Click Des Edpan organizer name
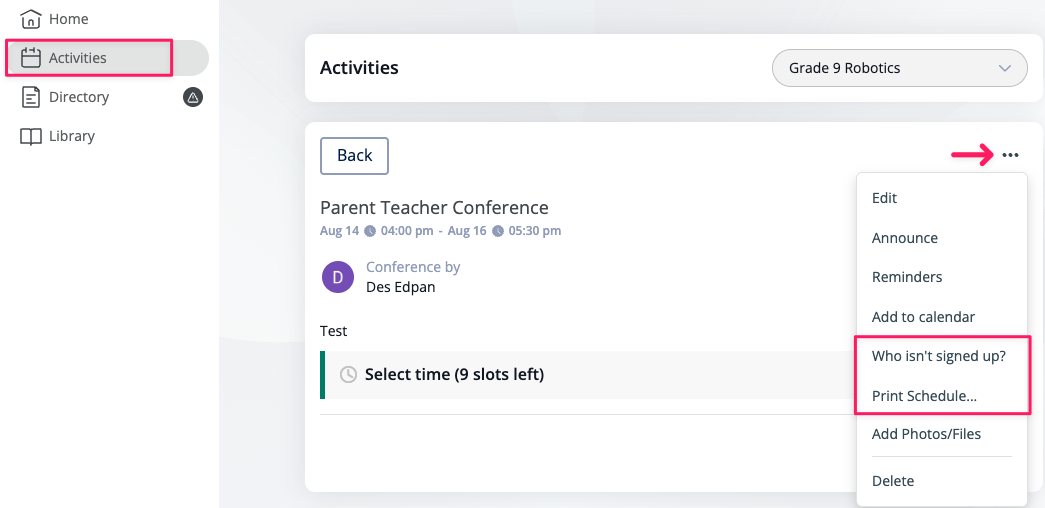1045x508 pixels. tap(401, 287)
